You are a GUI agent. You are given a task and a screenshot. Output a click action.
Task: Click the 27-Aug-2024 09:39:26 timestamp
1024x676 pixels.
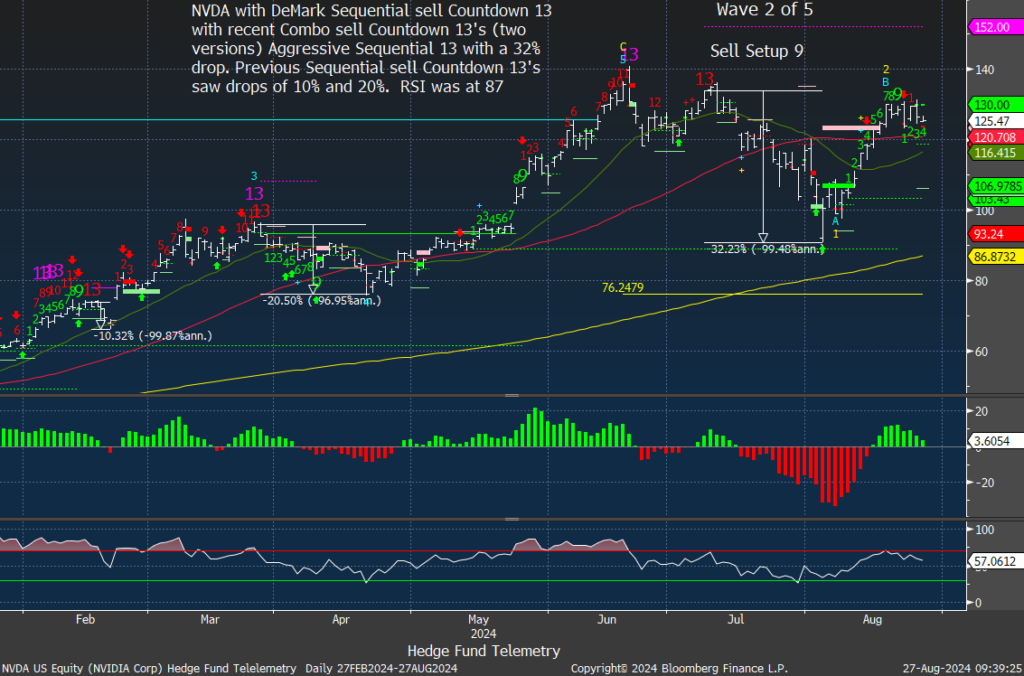963,669
